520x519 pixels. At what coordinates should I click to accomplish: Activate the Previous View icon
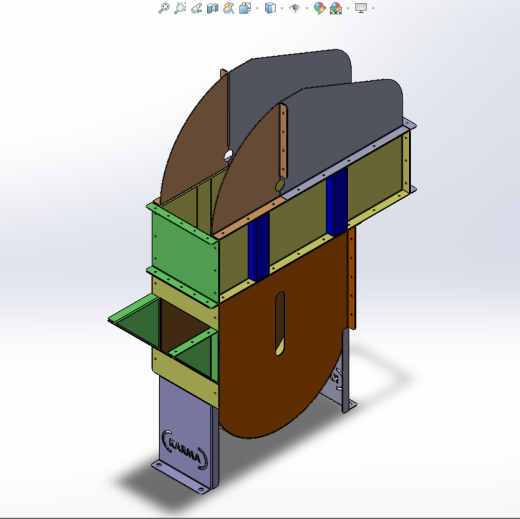click(196, 8)
